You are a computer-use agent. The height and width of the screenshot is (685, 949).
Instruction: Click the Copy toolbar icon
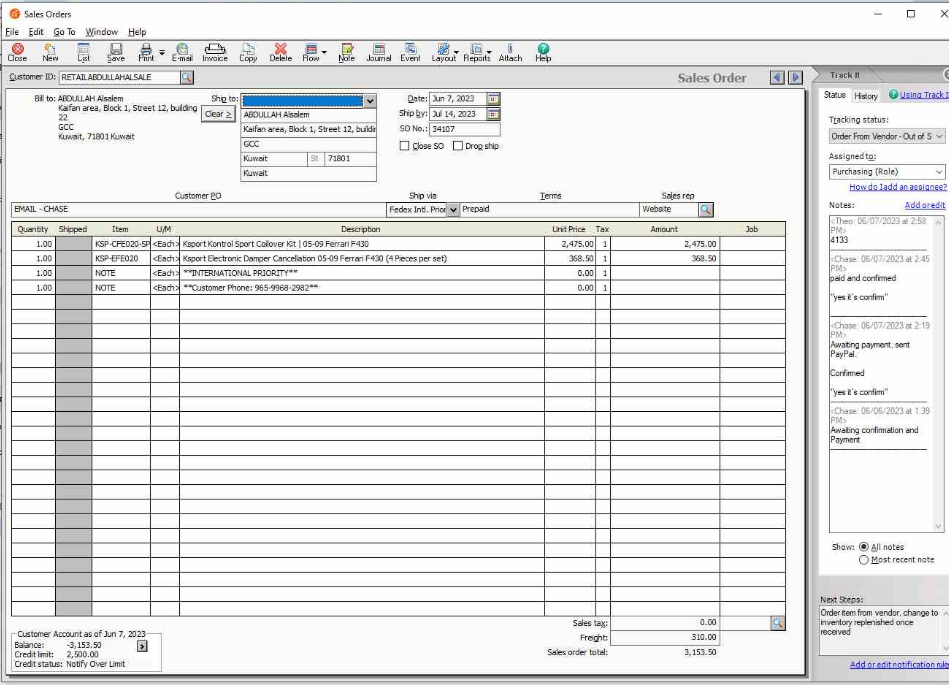248,53
